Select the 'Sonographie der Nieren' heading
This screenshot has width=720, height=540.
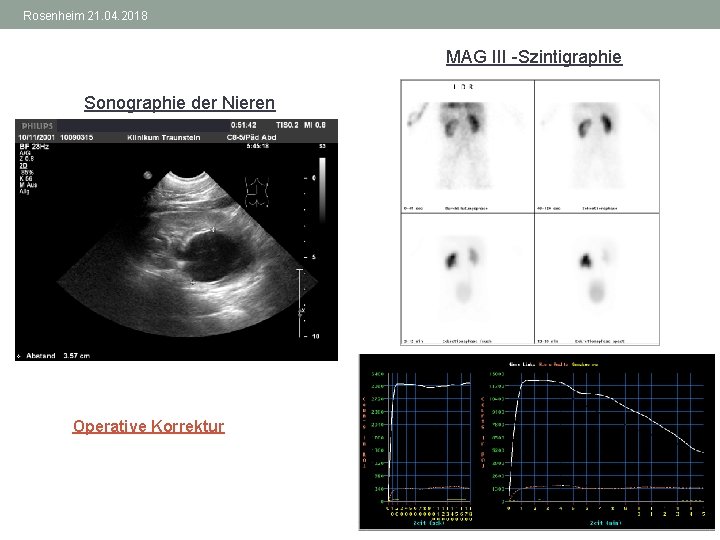(180, 103)
